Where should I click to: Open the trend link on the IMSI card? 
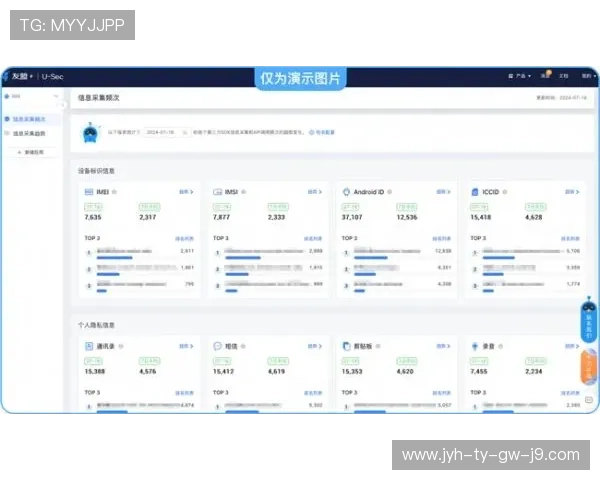point(315,192)
